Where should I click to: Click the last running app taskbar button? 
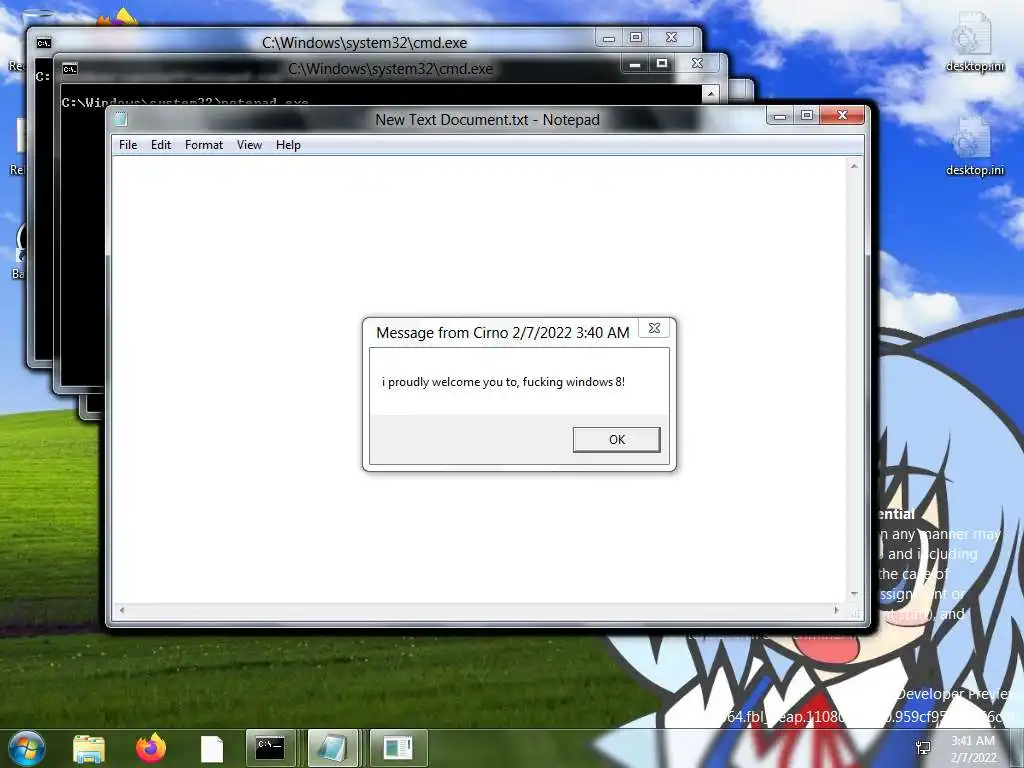click(x=398, y=748)
